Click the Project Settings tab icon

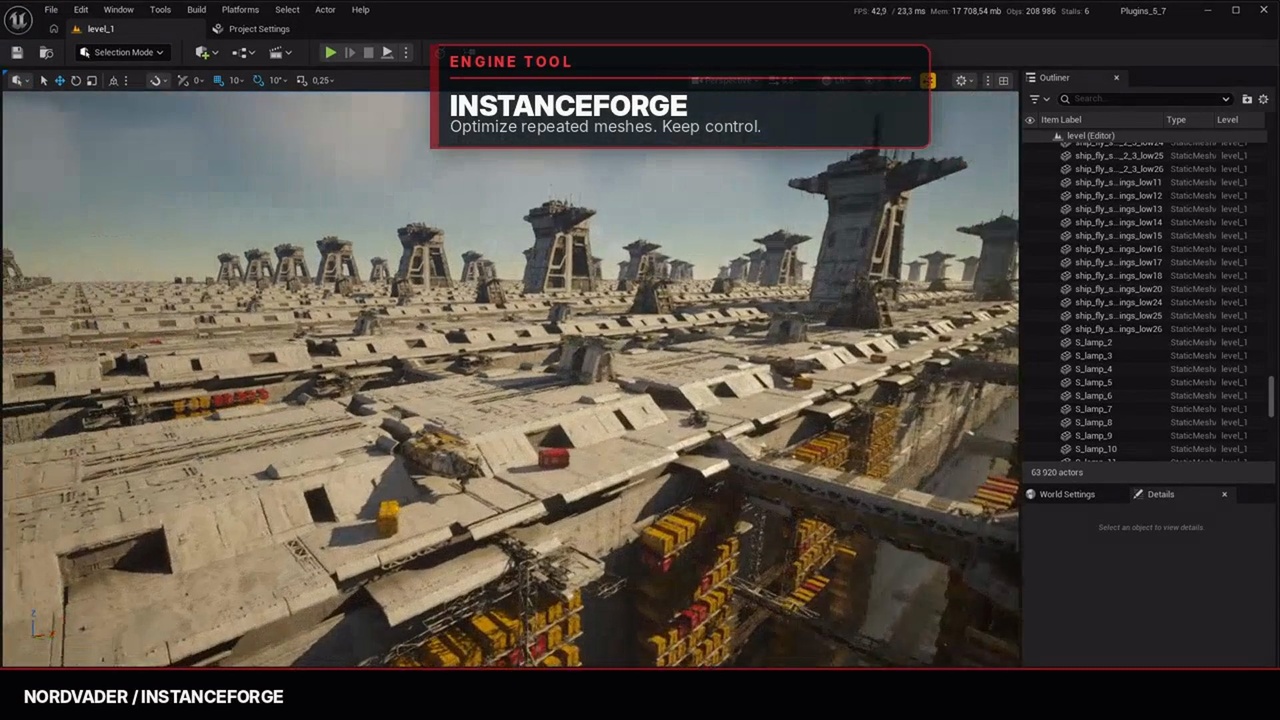coord(217,29)
